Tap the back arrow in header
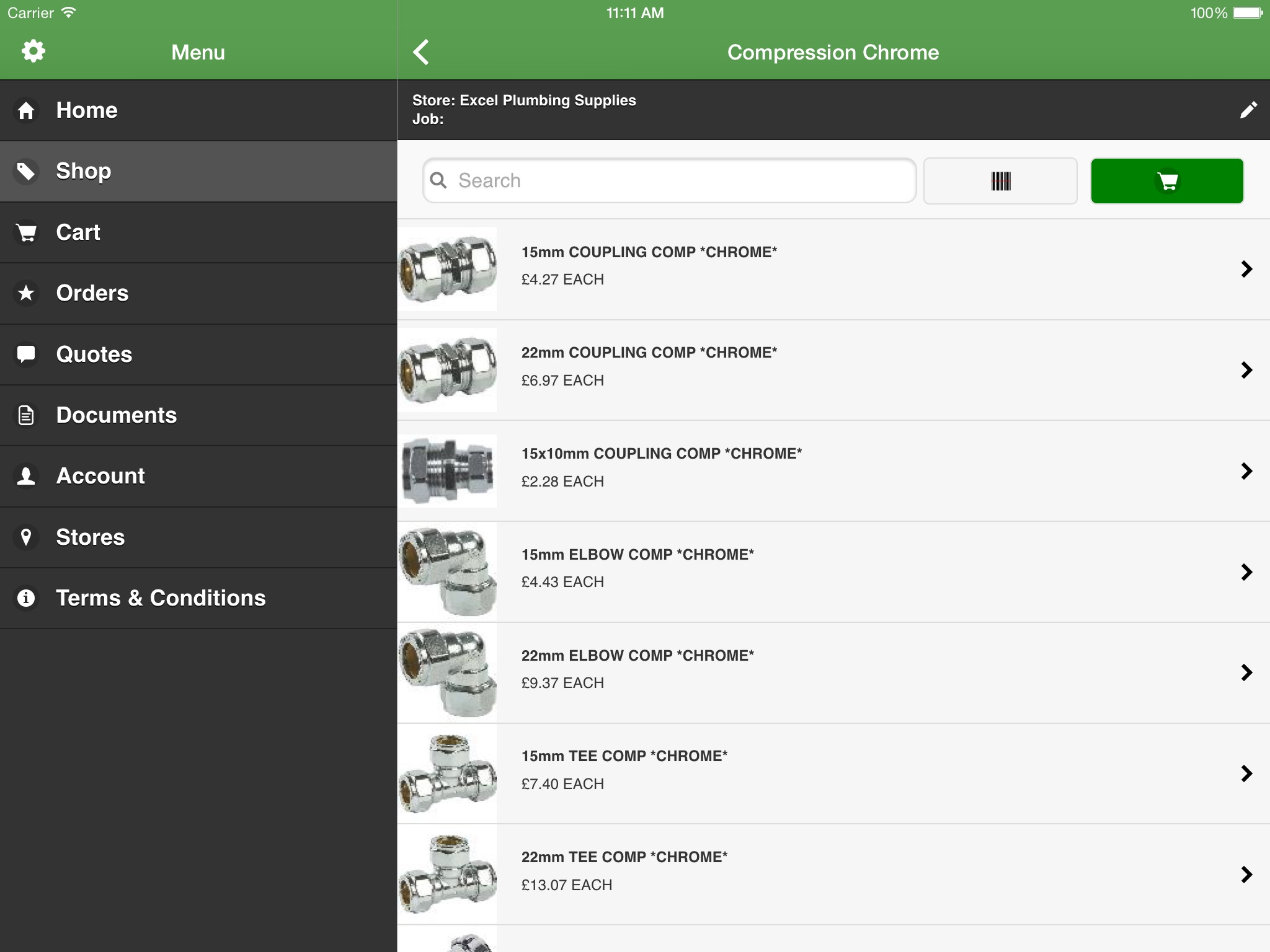Screen dimensions: 1270x952 422,52
